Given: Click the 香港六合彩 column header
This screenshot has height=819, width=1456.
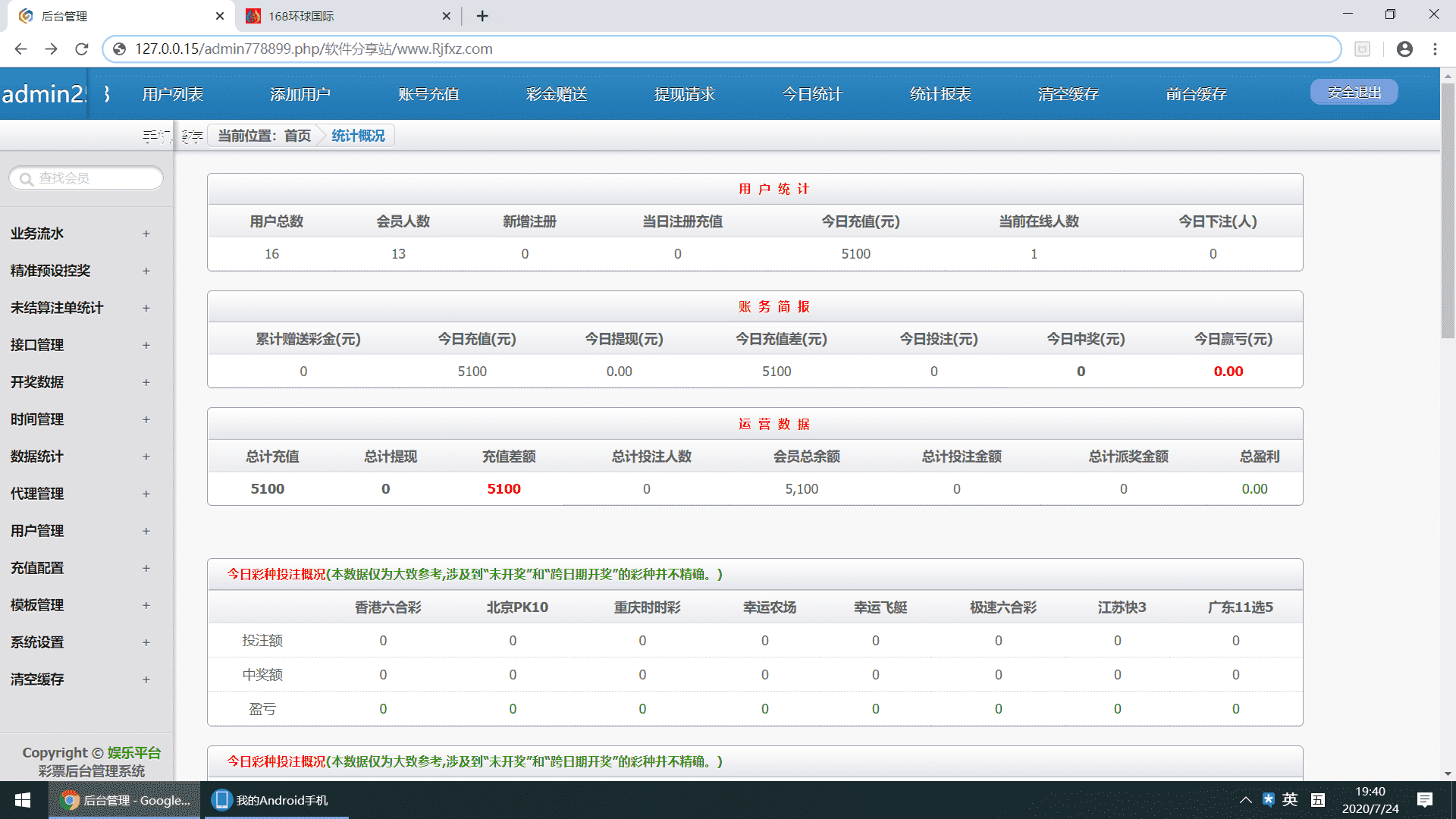Looking at the screenshot, I should coord(388,607).
